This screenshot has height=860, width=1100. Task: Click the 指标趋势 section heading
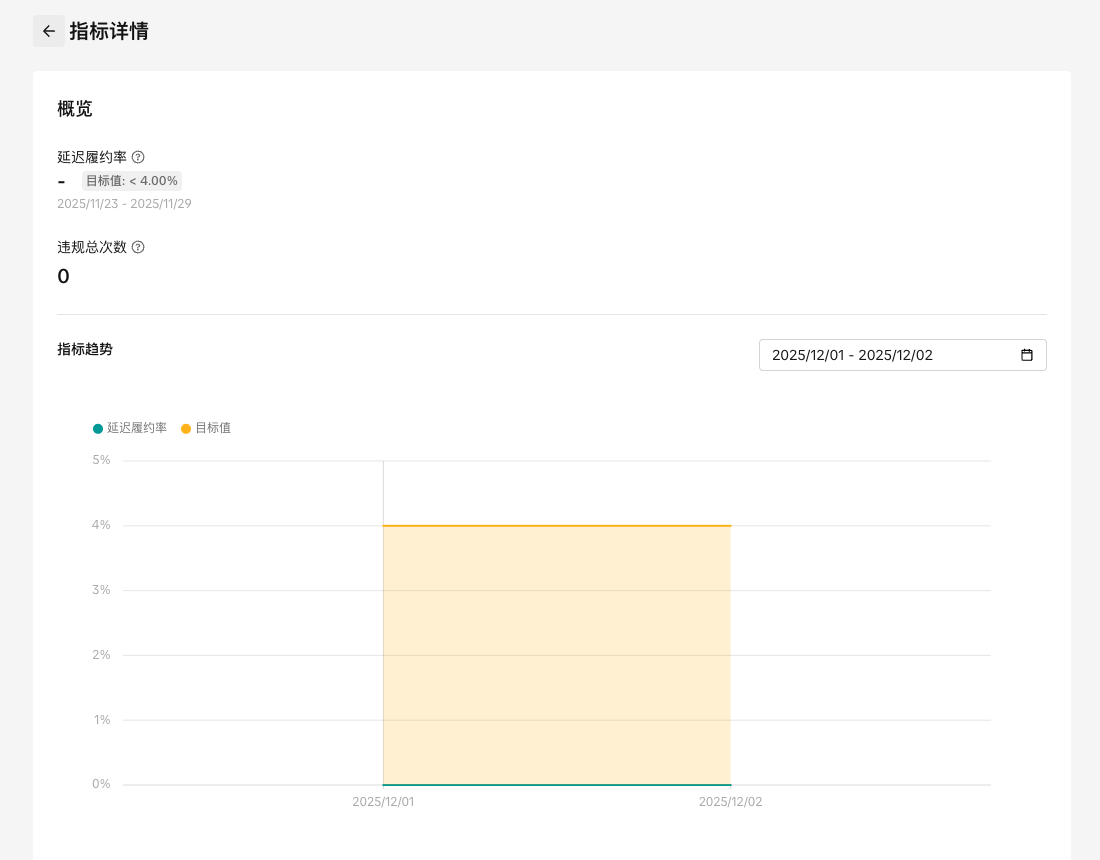coord(85,349)
